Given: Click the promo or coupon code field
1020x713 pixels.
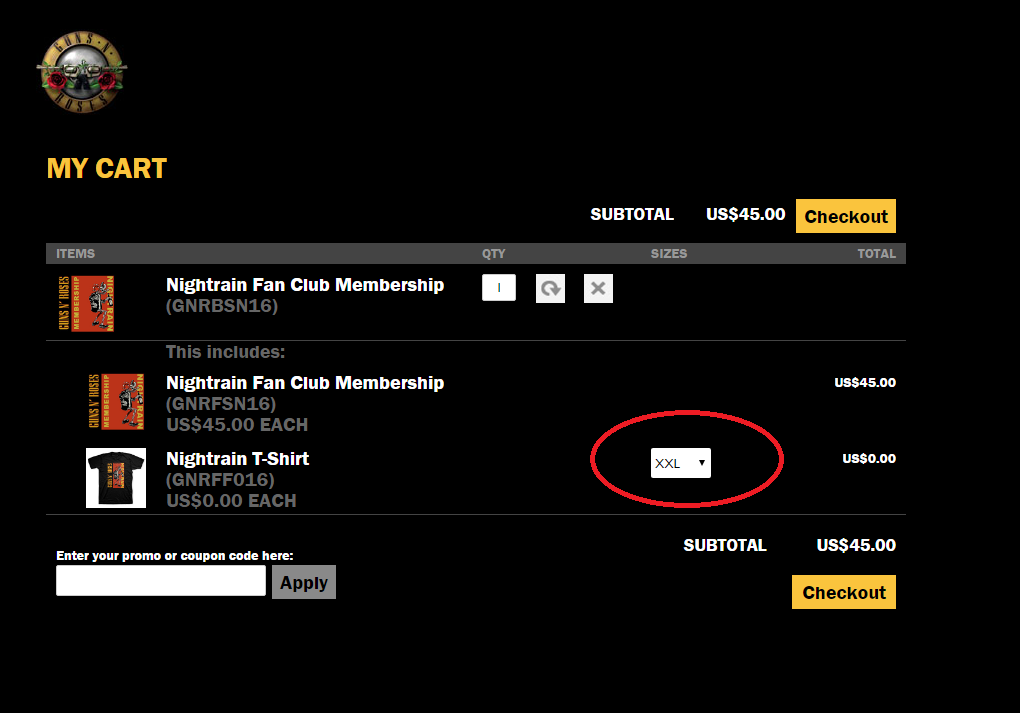Looking at the screenshot, I should [x=161, y=580].
